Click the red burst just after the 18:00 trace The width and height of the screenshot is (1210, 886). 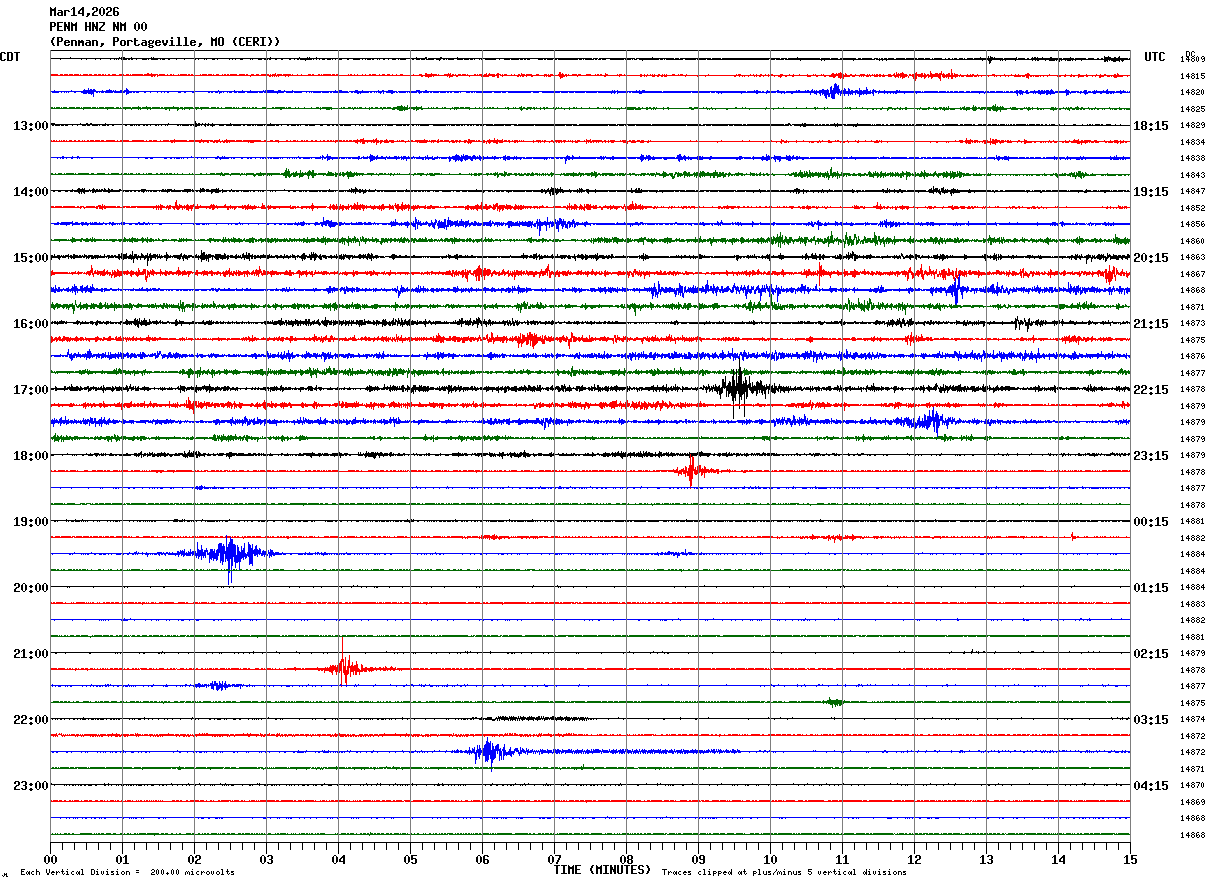(x=692, y=470)
